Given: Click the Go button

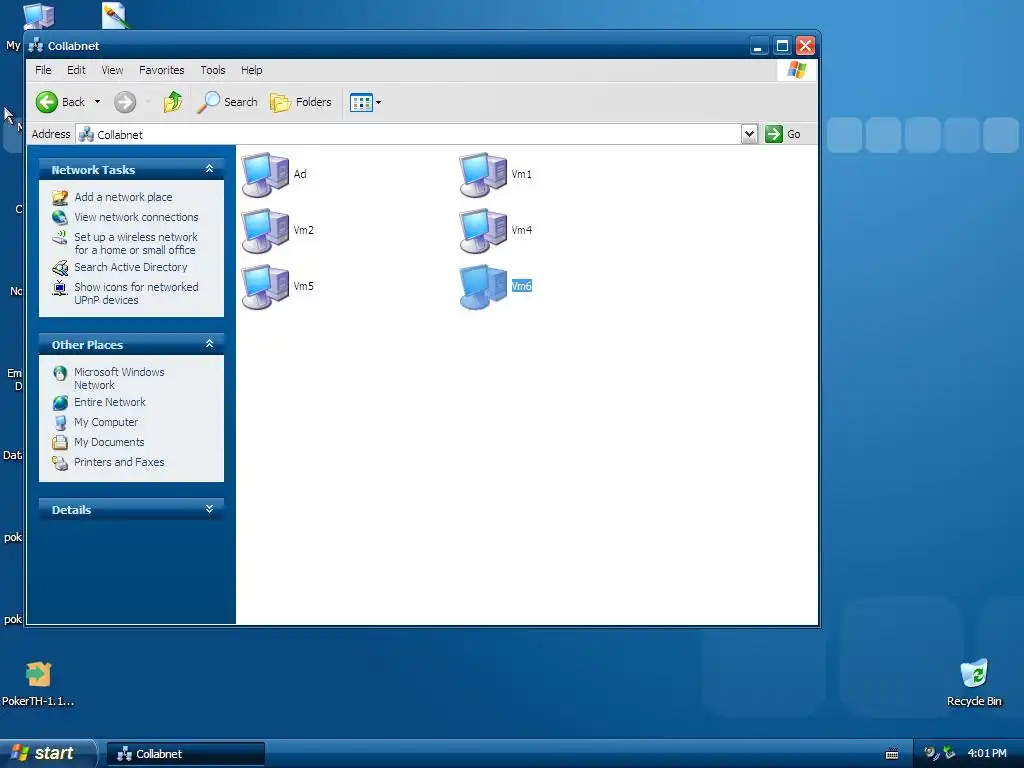Looking at the screenshot, I should pyautogui.click(x=783, y=134).
